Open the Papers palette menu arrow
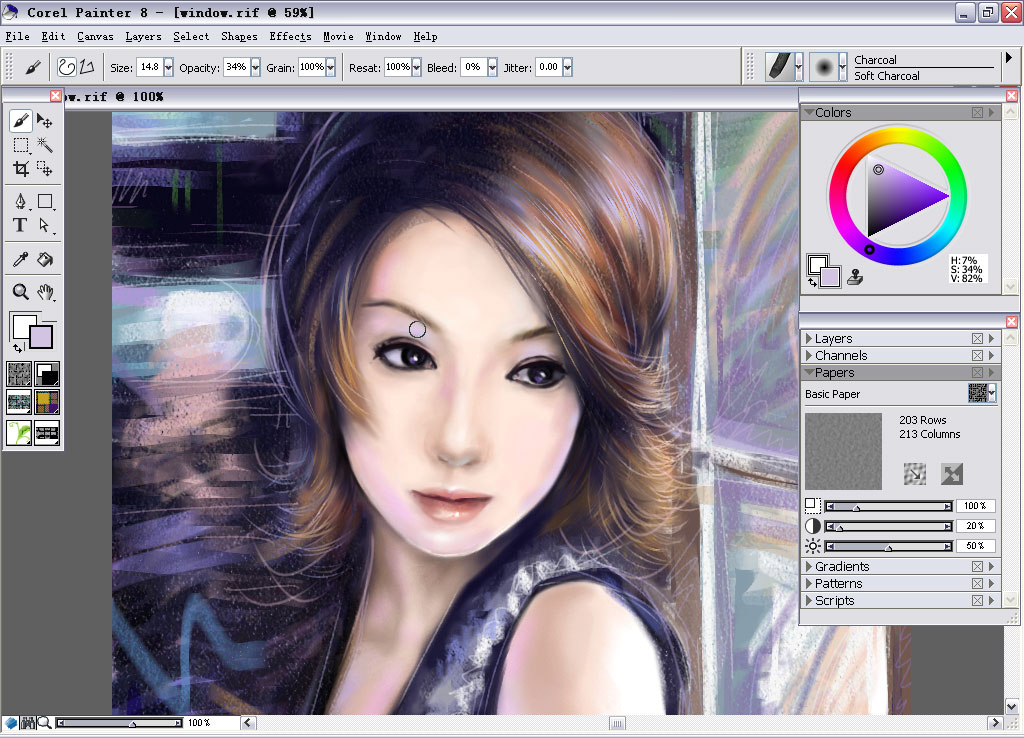Viewport: 1024px width, 738px height. 992,372
